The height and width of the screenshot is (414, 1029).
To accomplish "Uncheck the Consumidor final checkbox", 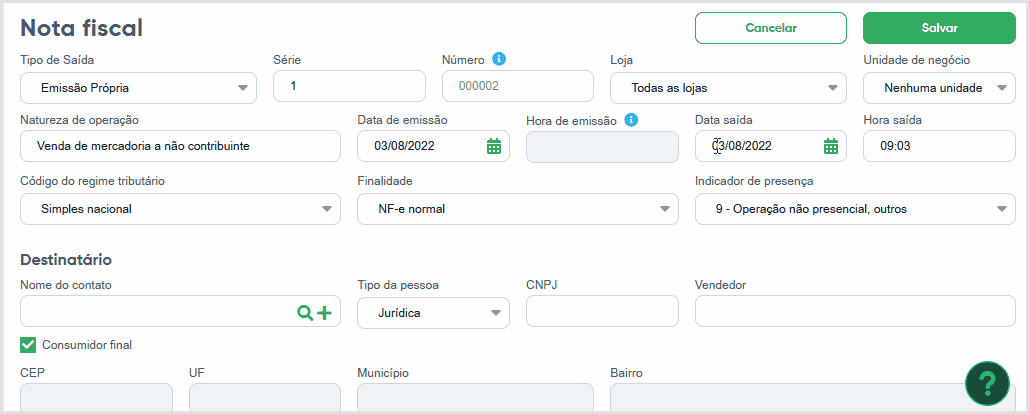I will tap(28, 344).
